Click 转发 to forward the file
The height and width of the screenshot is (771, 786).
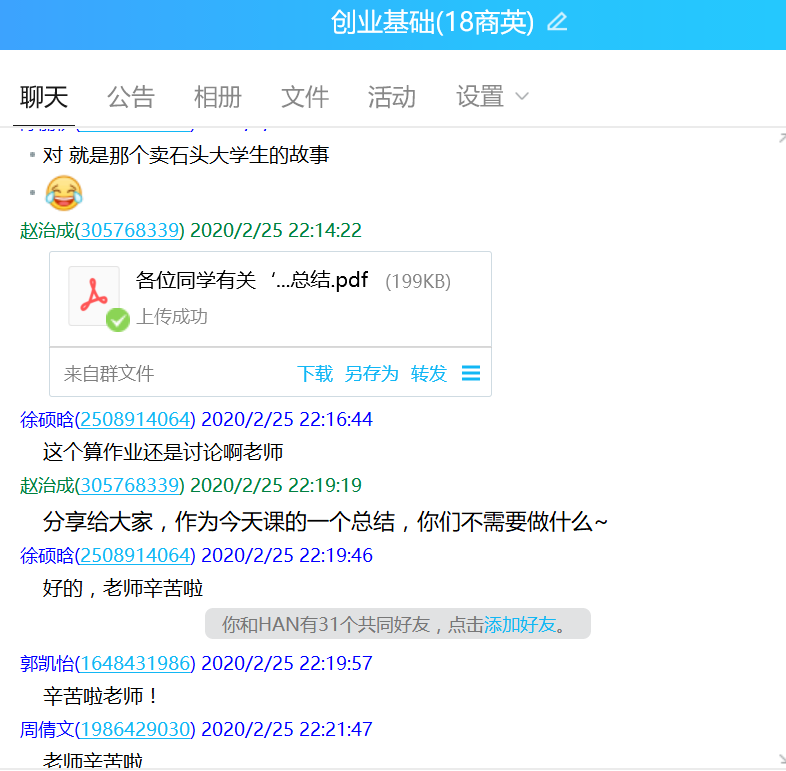point(429,374)
